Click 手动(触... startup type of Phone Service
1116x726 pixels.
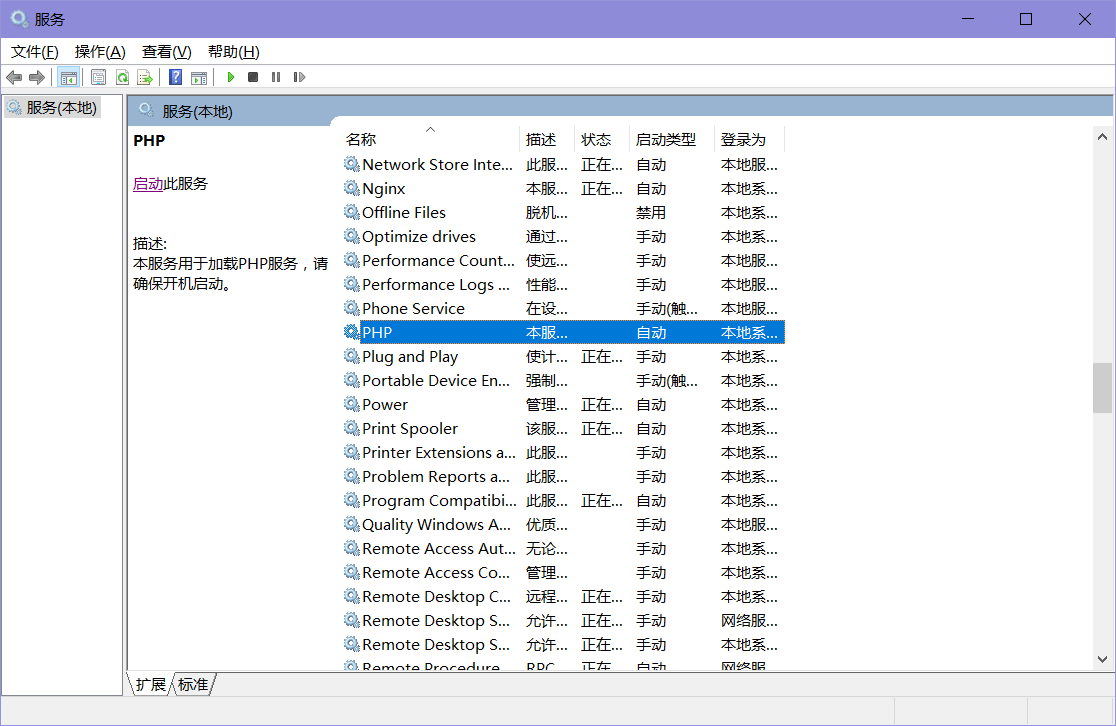666,309
